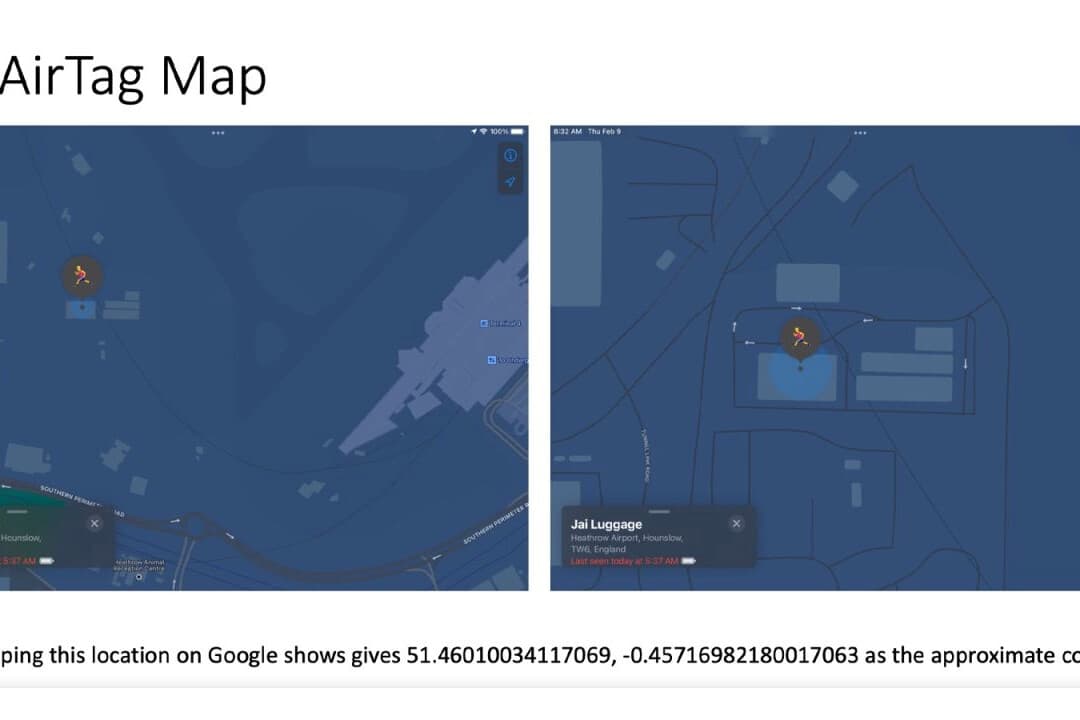Click the Jai Luggage title text
The width and height of the screenshot is (1080, 720).
(606, 524)
